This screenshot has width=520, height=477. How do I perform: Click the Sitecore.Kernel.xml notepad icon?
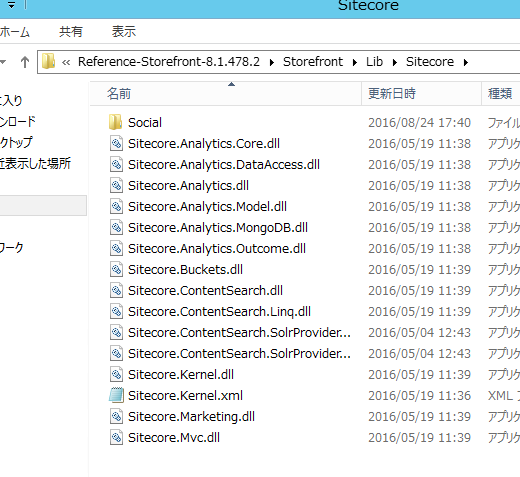pos(116,395)
